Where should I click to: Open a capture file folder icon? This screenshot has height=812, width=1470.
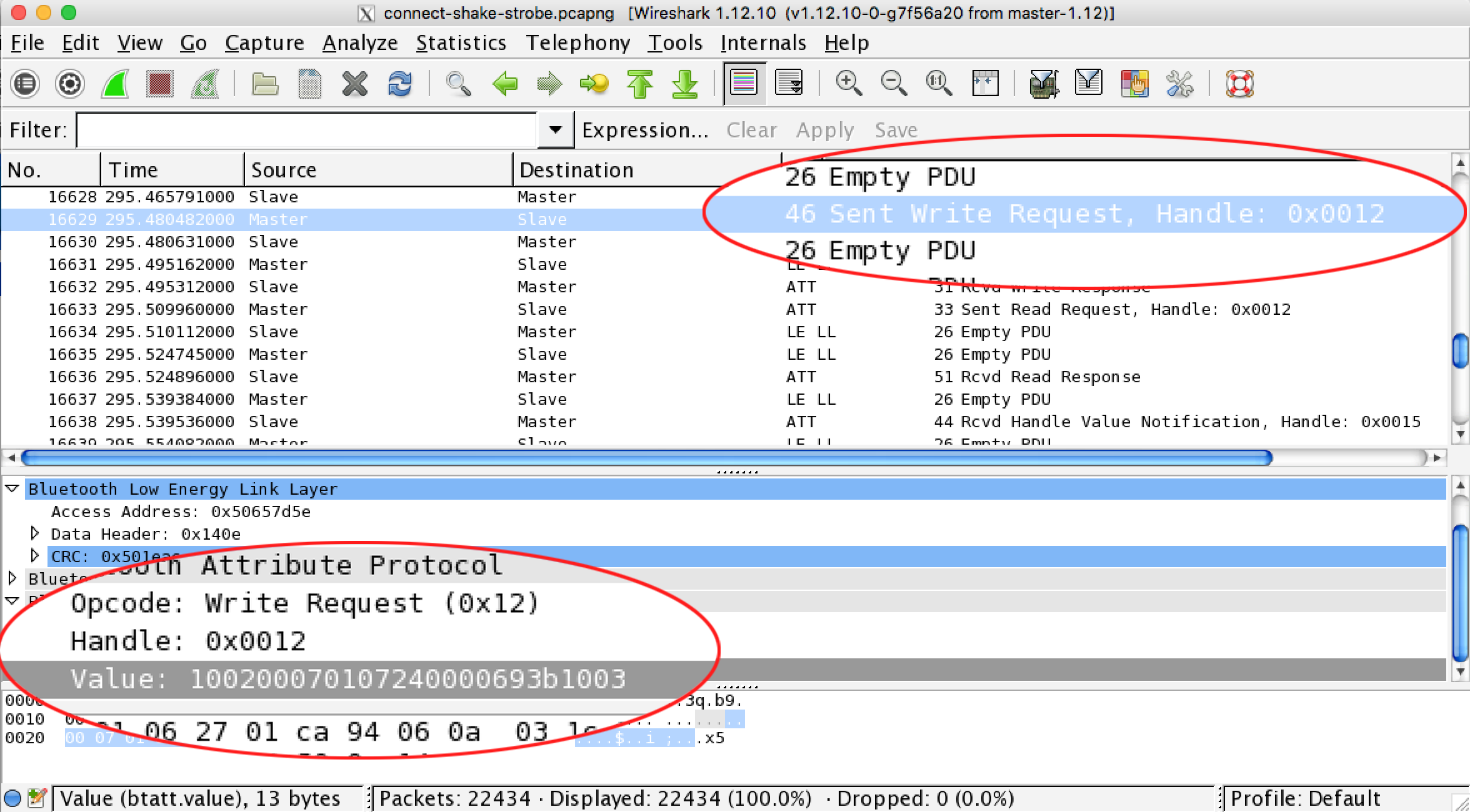(x=265, y=84)
